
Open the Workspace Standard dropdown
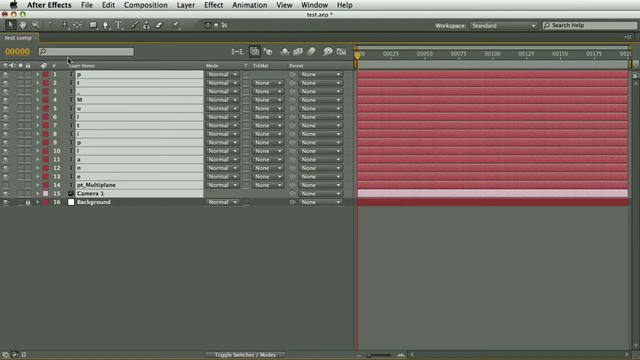click(503, 25)
